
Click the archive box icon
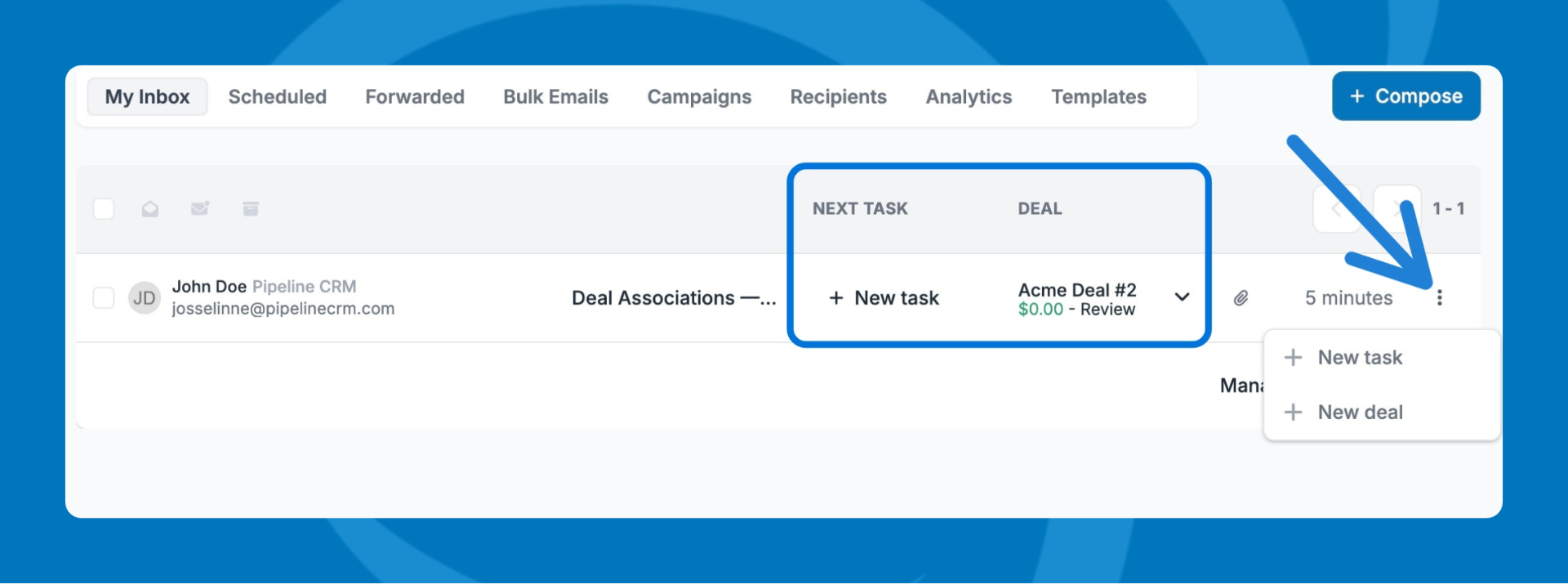tap(251, 209)
